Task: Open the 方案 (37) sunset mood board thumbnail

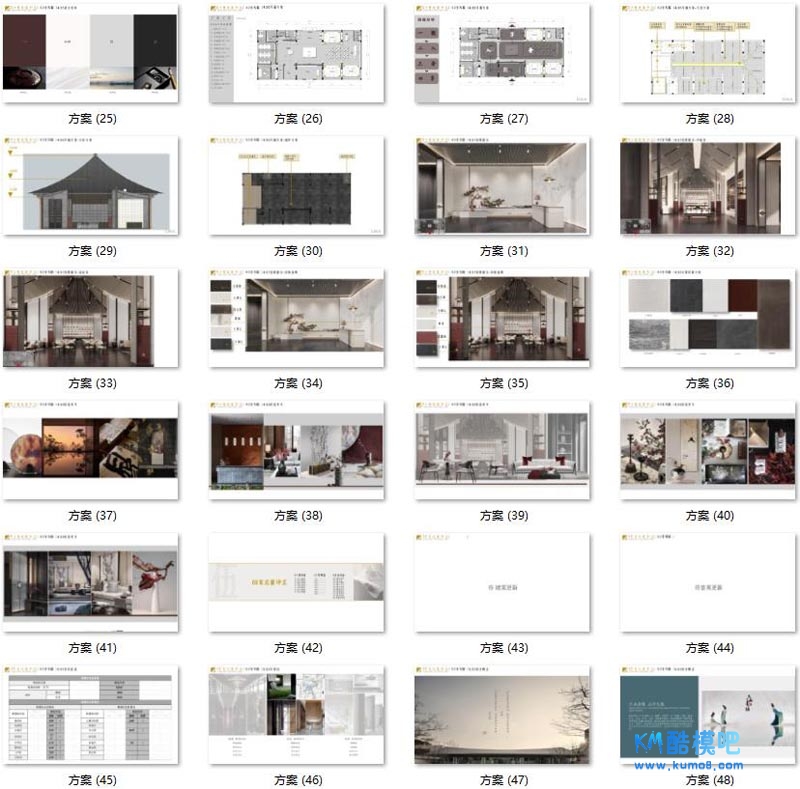Action: [x=92, y=450]
